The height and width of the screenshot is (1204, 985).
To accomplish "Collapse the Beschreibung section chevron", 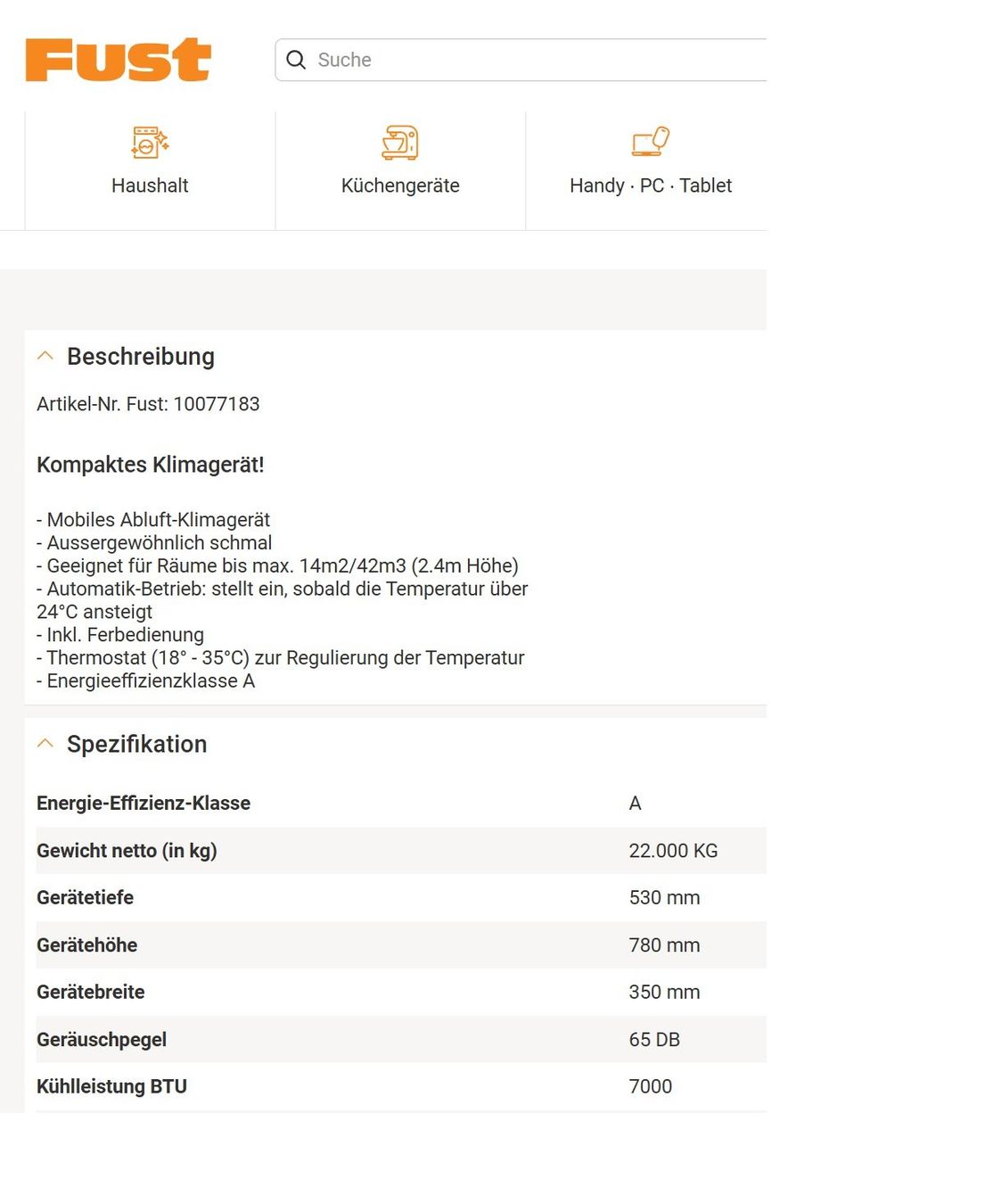I will click(45, 356).
